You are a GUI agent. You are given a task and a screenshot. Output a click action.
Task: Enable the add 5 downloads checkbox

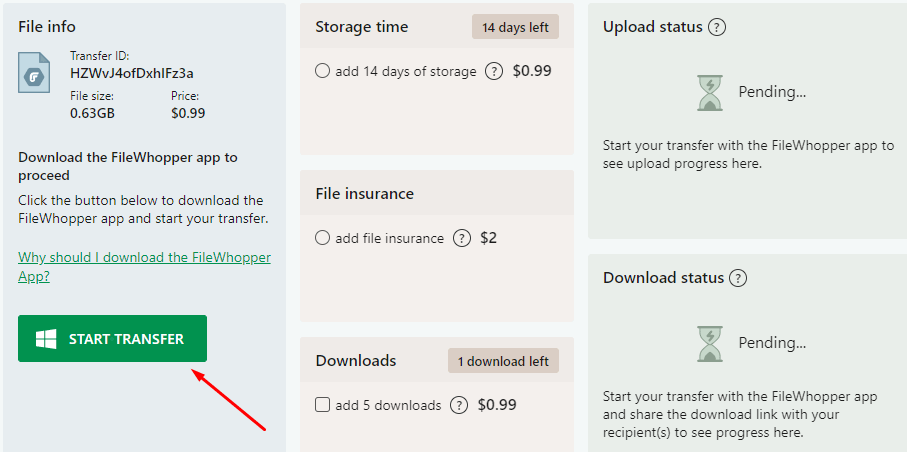point(322,405)
